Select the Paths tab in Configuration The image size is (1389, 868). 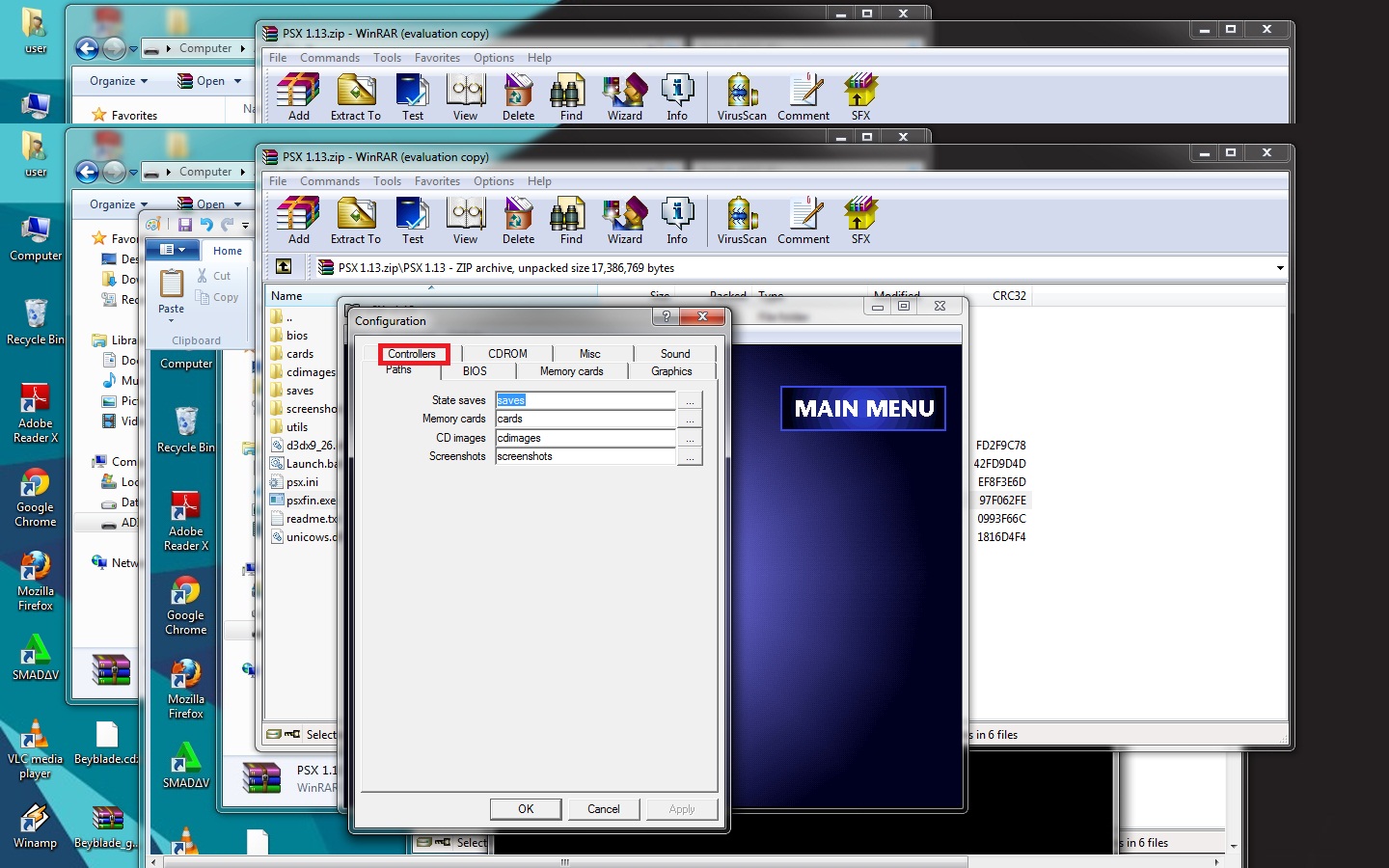click(x=398, y=370)
